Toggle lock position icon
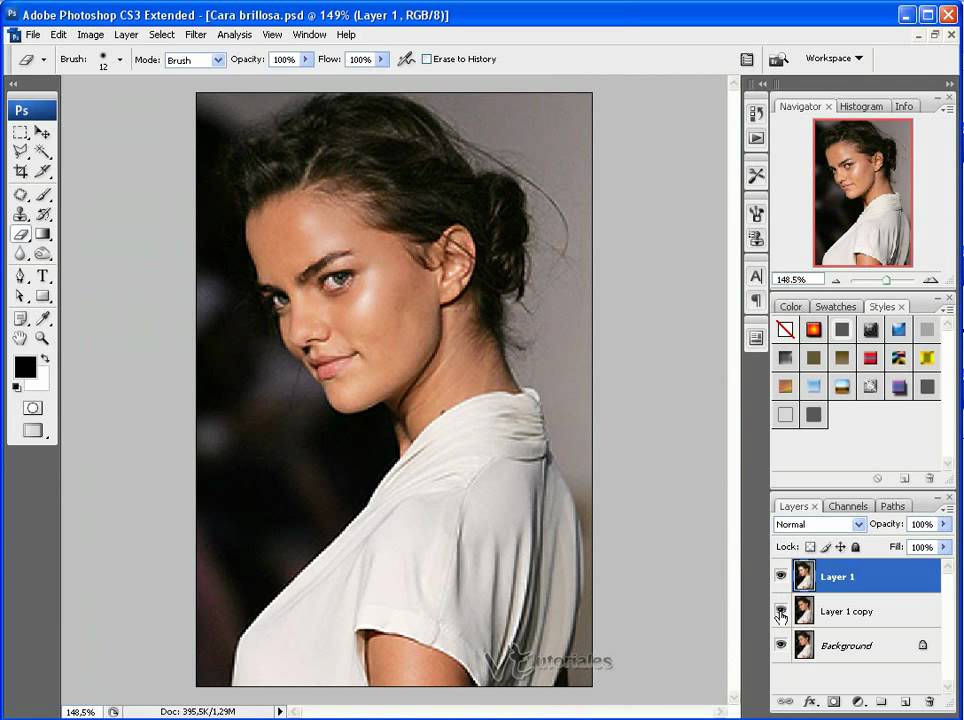The image size is (964, 720). (840, 547)
